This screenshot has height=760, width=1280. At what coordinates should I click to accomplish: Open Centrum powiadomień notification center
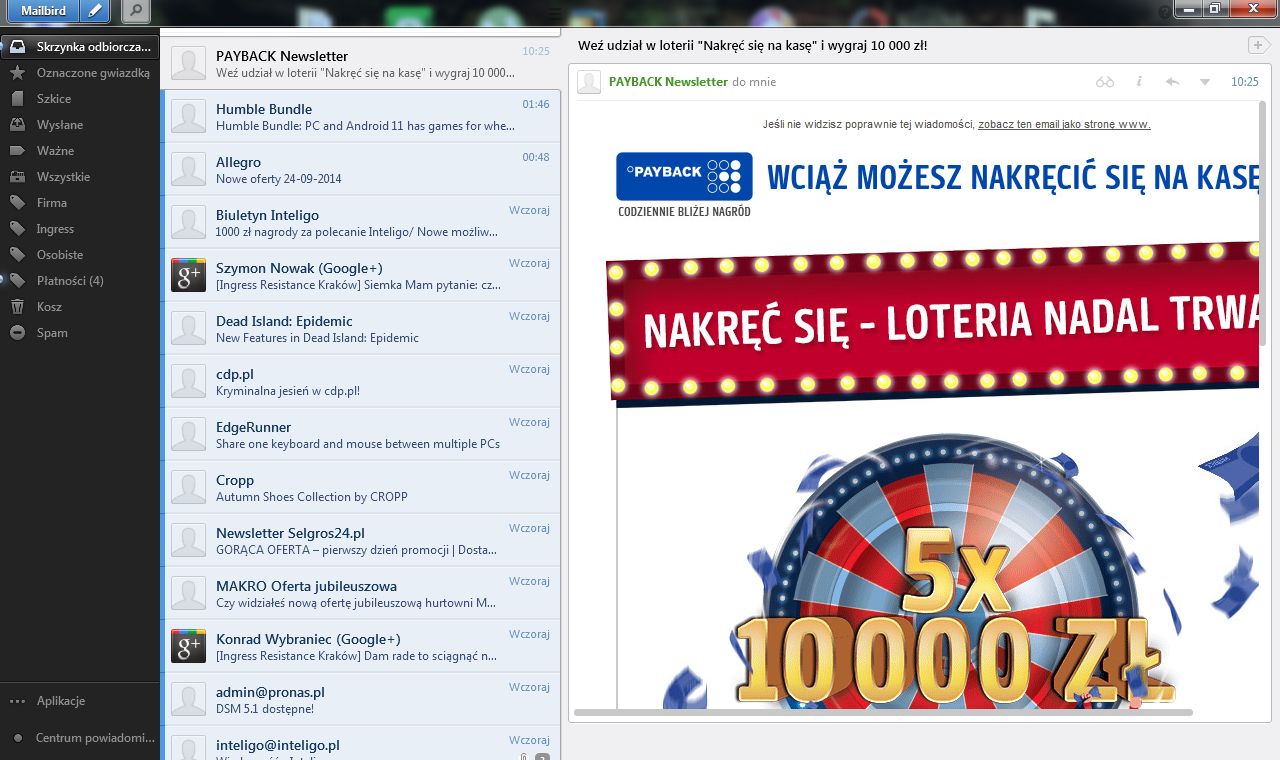point(80,738)
